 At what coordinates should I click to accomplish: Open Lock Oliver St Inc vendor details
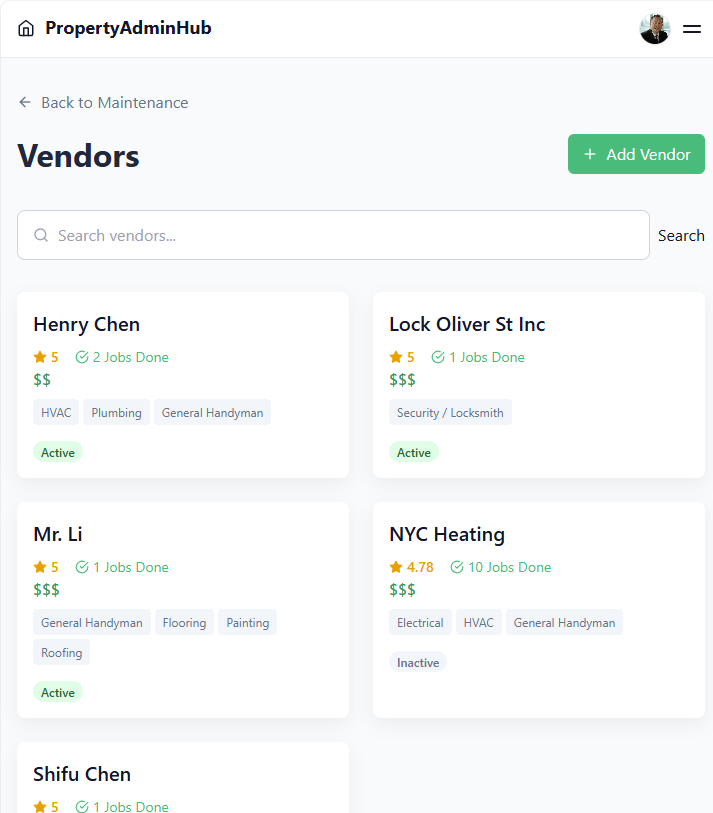(466, 324)
